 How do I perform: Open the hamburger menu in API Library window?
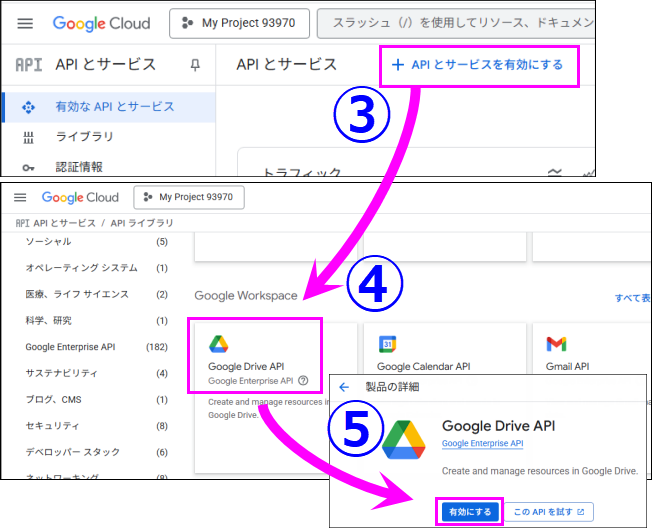(20, 197)
